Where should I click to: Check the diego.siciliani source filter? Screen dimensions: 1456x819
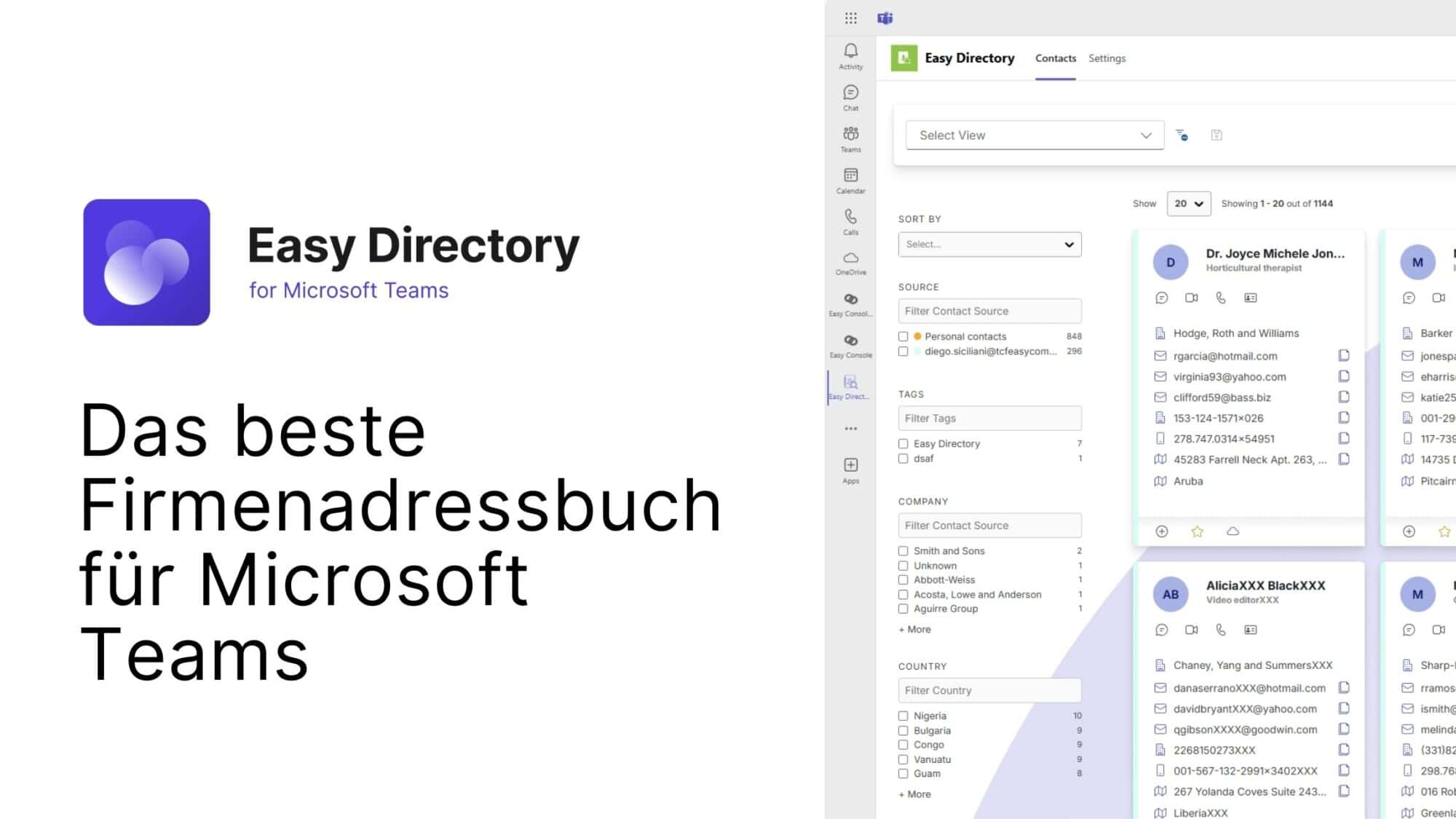903,351
